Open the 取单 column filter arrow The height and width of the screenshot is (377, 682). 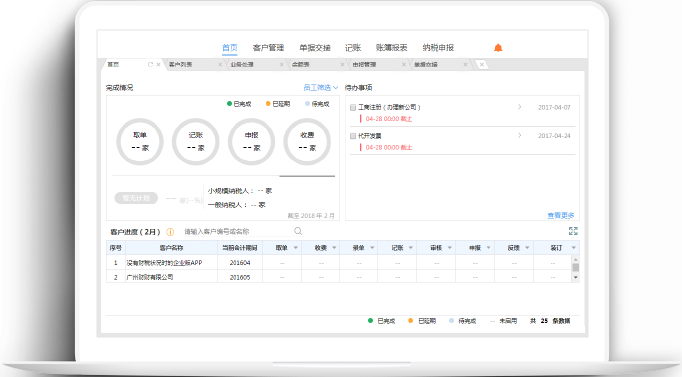296,248
